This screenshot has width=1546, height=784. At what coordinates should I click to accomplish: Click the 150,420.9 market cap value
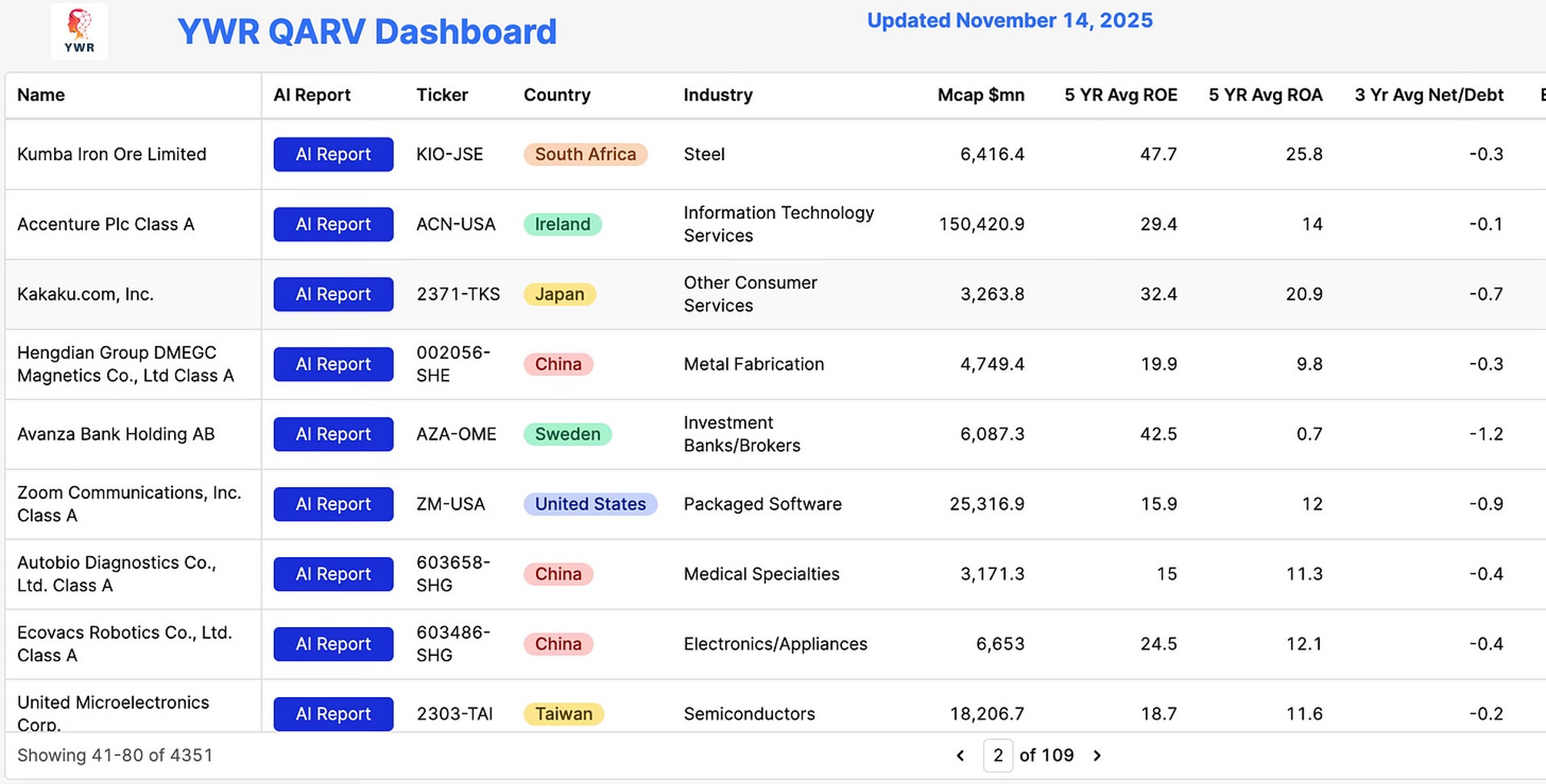[982, 224]
